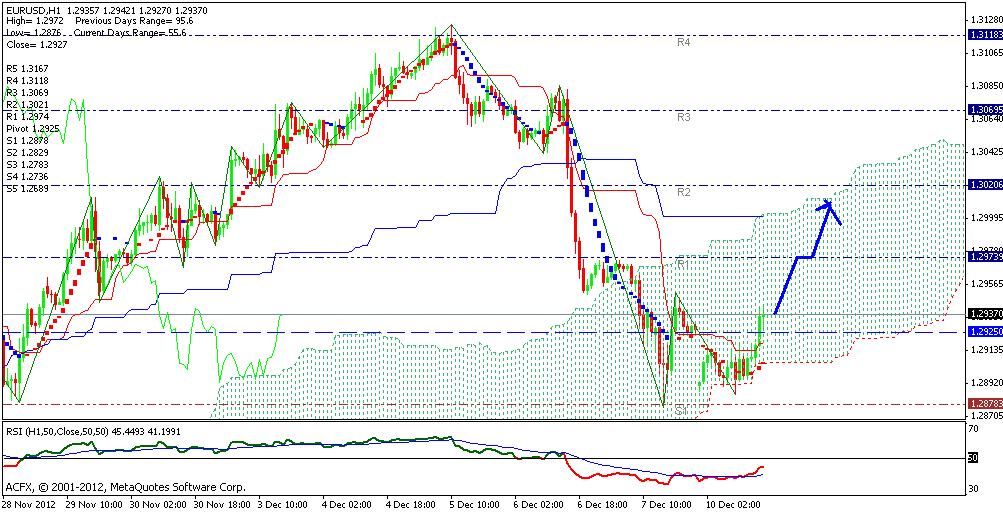Select the 1.30206 price tag on axis

[985, 185]
